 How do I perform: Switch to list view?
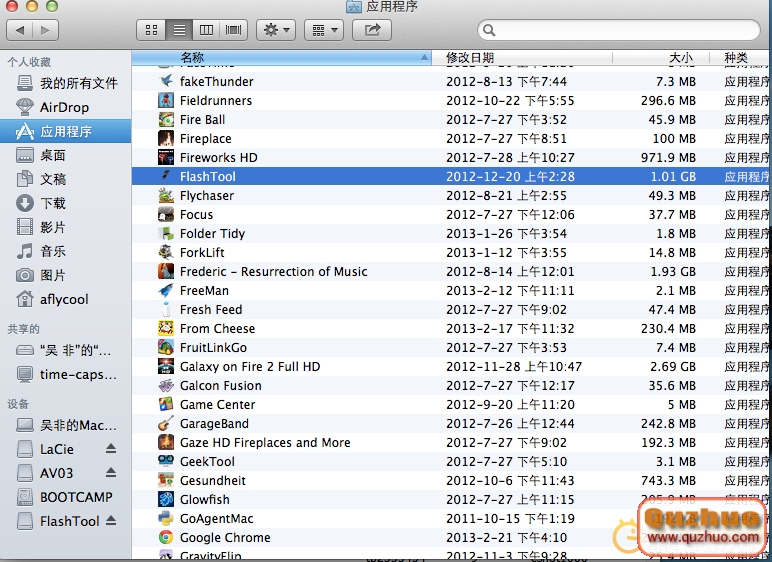[179, 31]
